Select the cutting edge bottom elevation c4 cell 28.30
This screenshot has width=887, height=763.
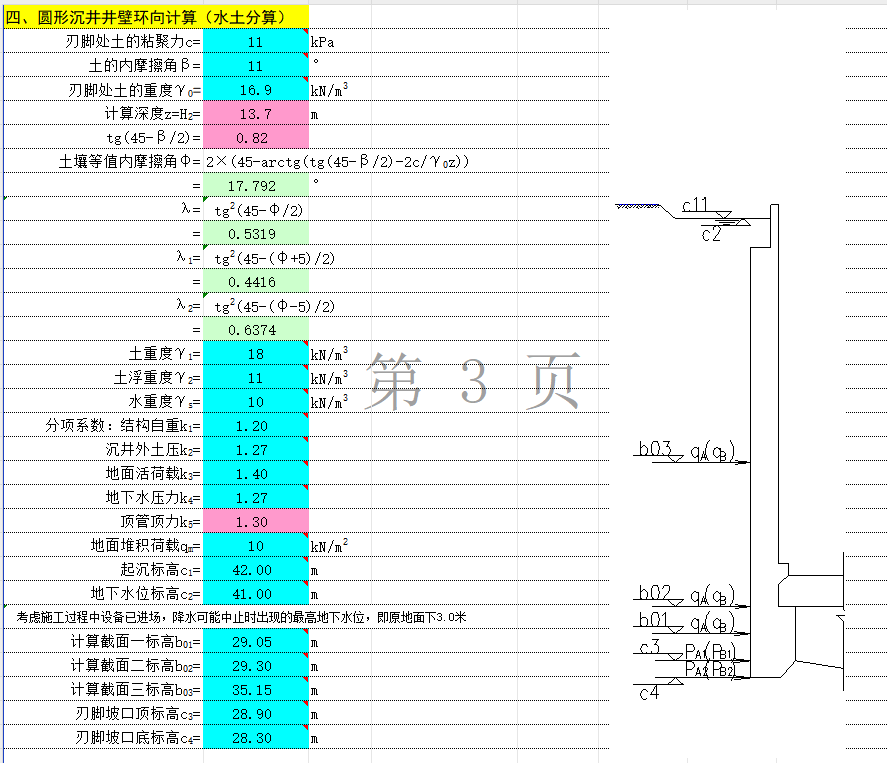click(256, 738)
